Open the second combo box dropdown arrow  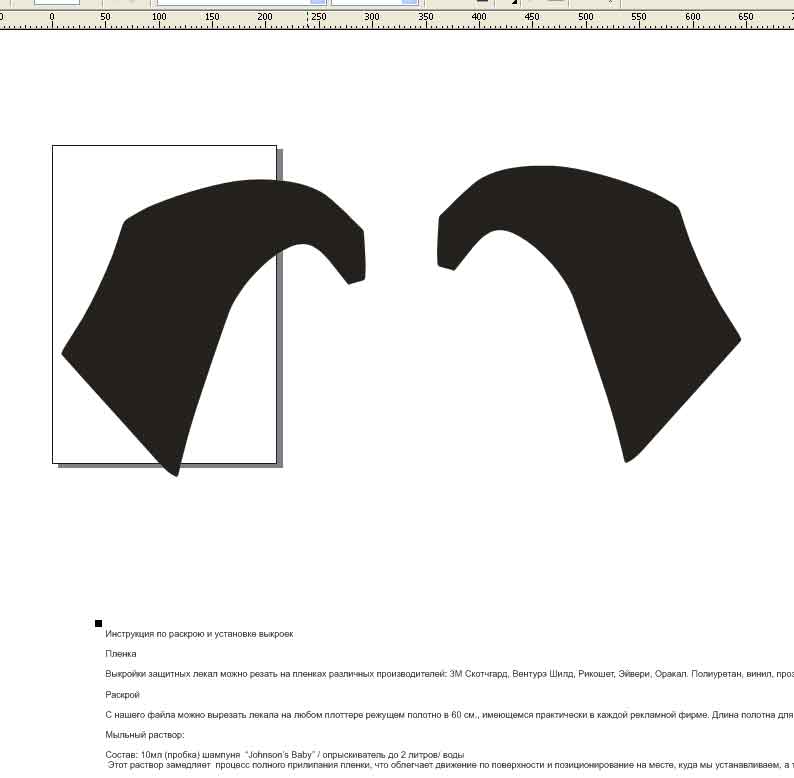(x=409, y=2)
